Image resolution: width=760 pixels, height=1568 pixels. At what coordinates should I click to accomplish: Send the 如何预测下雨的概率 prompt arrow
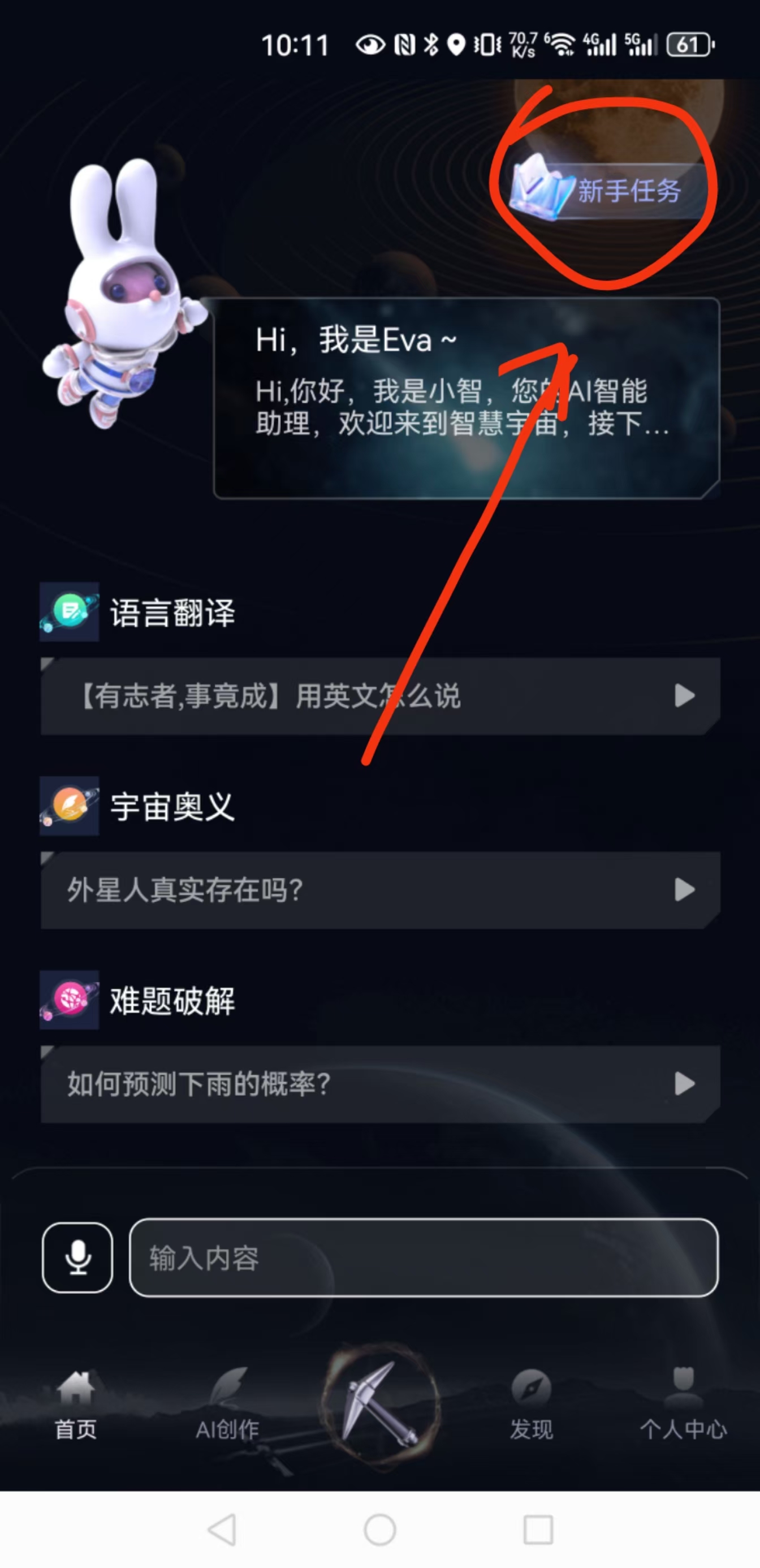685,1083
